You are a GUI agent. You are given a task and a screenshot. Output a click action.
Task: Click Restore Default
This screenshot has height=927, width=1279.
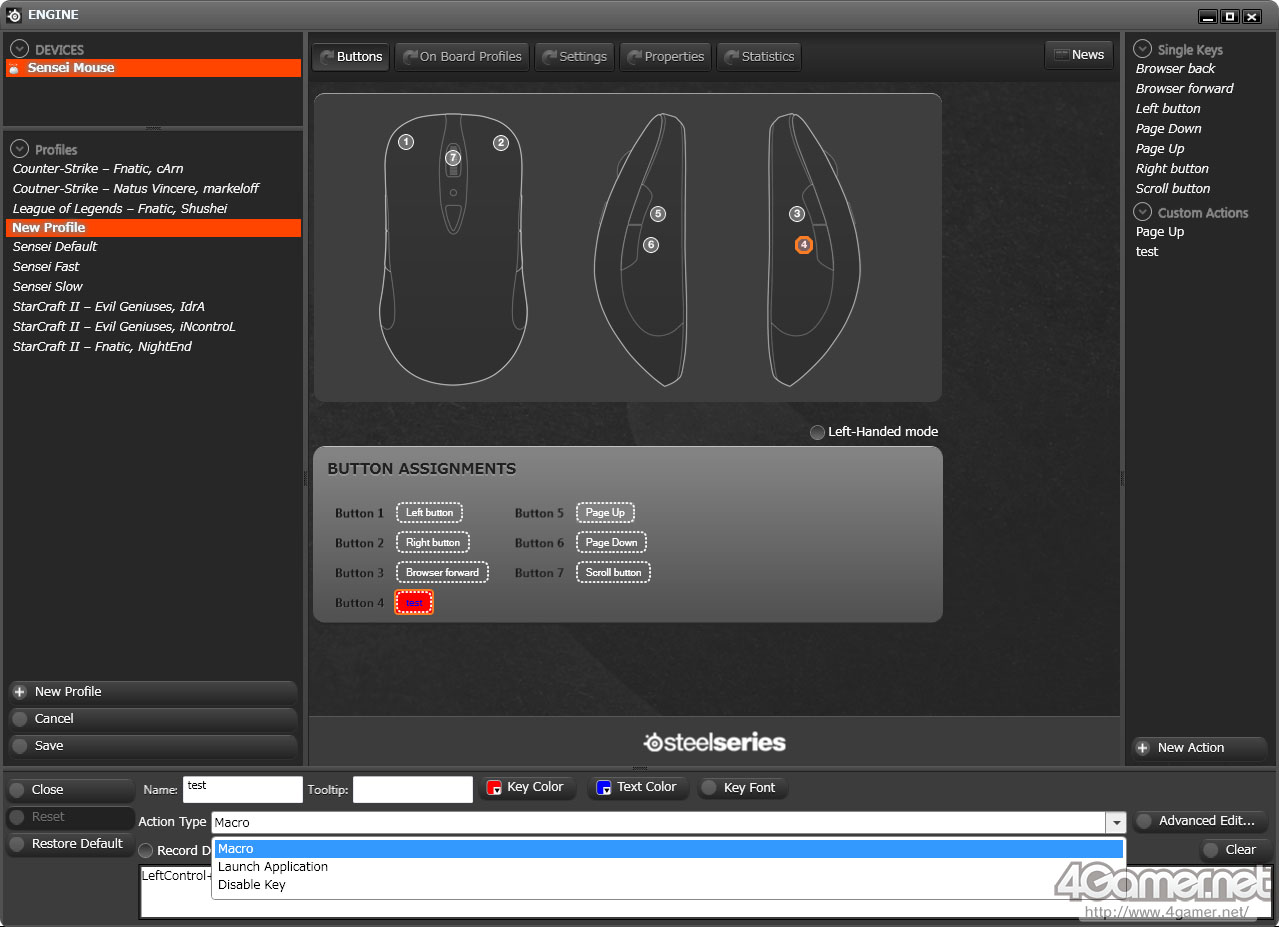70,844
